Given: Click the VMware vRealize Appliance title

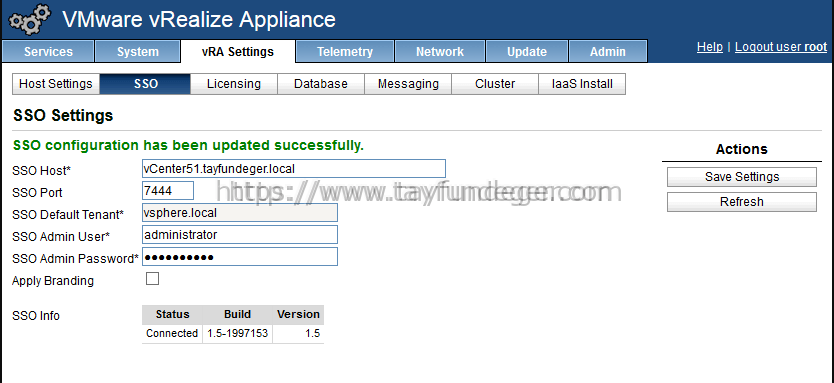Looking at the screenshot, I should [x=199, y=20].
